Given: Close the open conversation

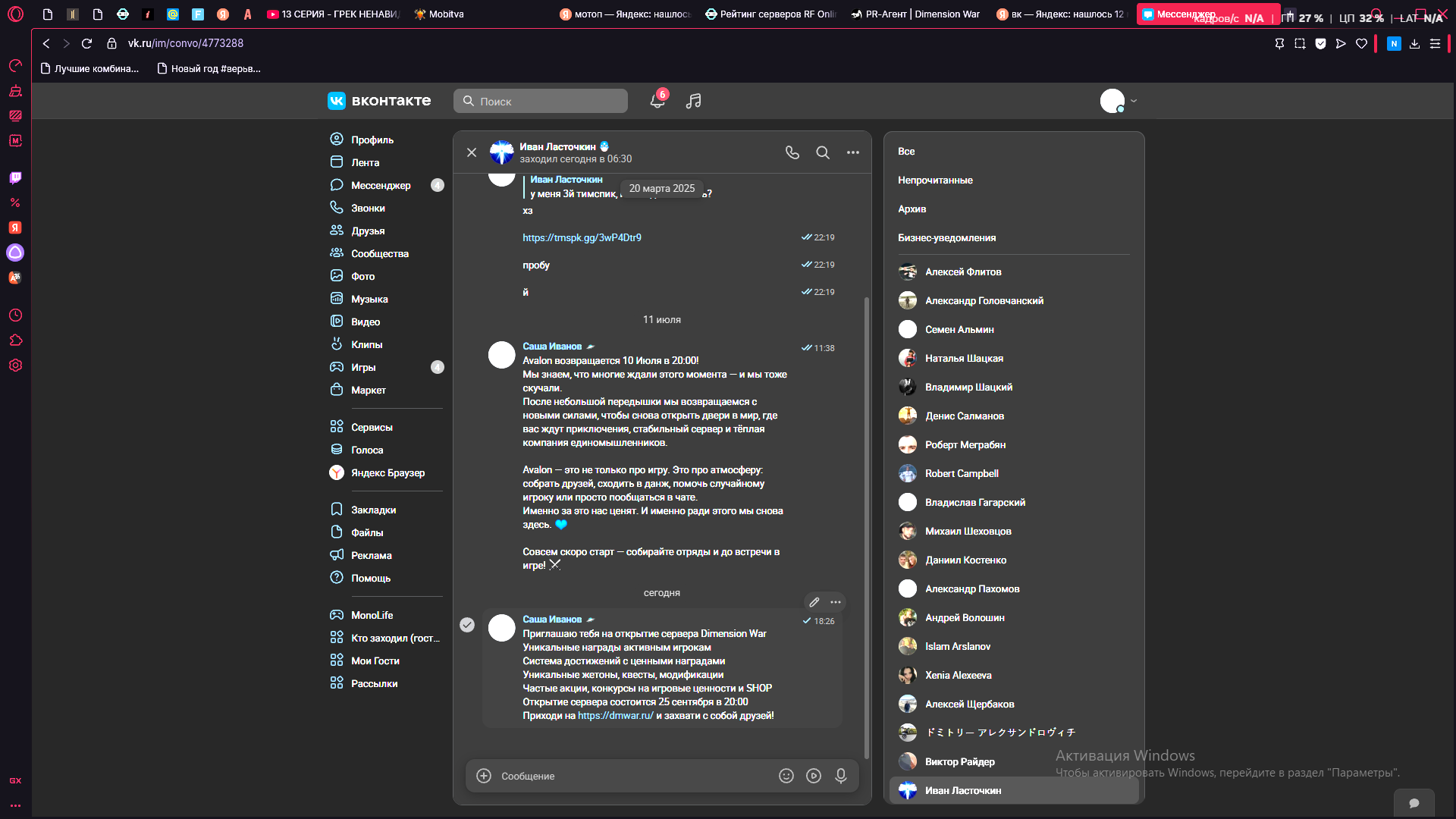Looking at the screenshot, I should tap(472, 152).
